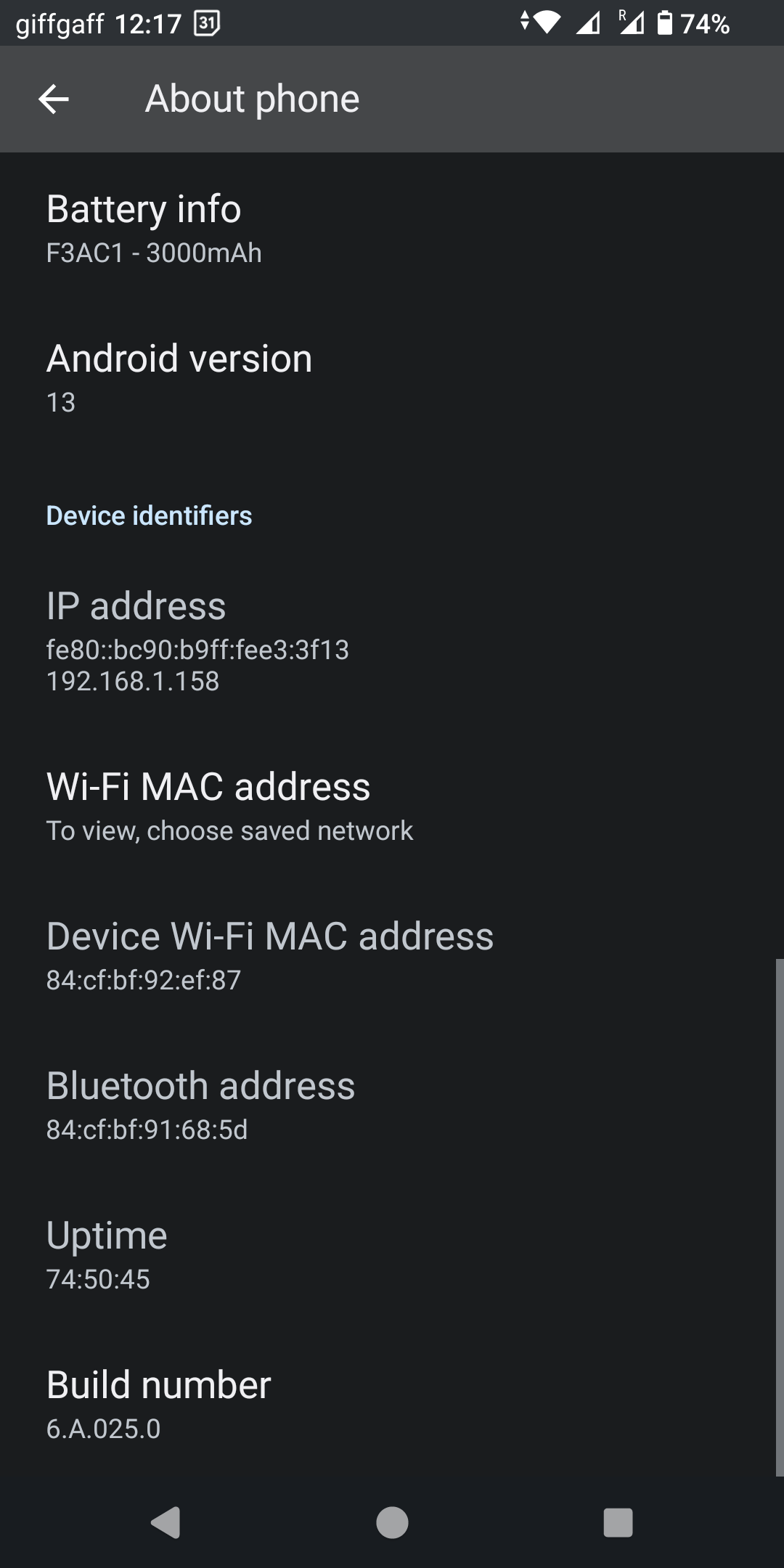Tap the Build number entry
This screenshot has width=784, height=1568.
tap(392, 1405)
